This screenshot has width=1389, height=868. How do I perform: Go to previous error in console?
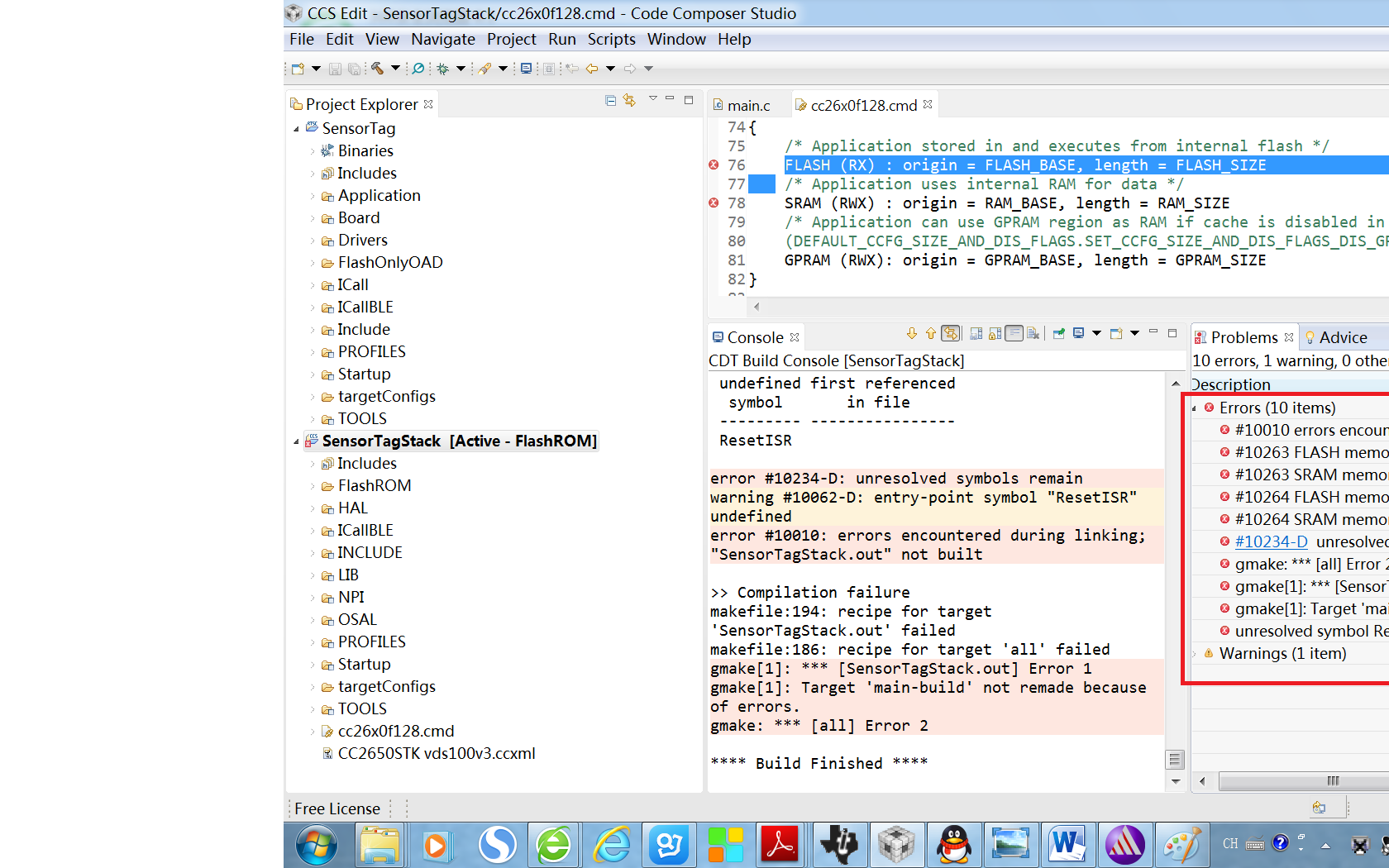(931, 334)
